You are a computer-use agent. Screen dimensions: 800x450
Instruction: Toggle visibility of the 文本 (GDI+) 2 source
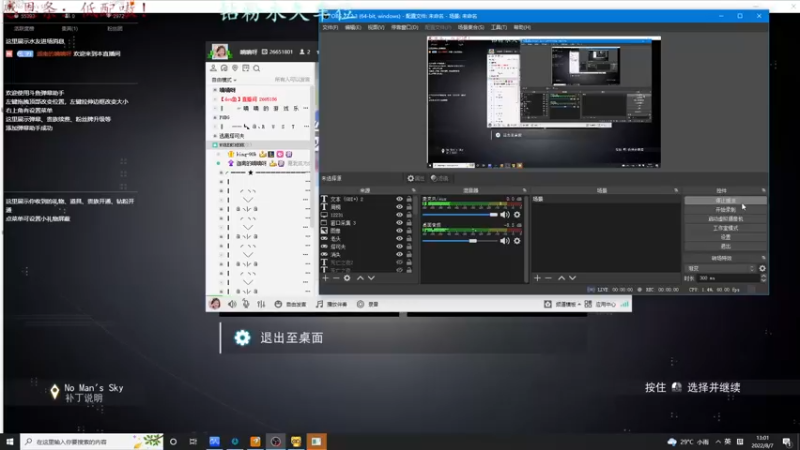[x=399, y=199]
